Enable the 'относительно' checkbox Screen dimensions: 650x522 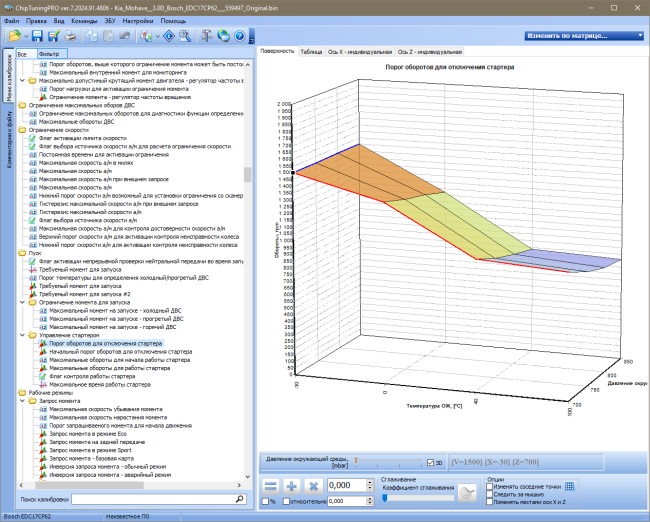click(x=286, y=501)
